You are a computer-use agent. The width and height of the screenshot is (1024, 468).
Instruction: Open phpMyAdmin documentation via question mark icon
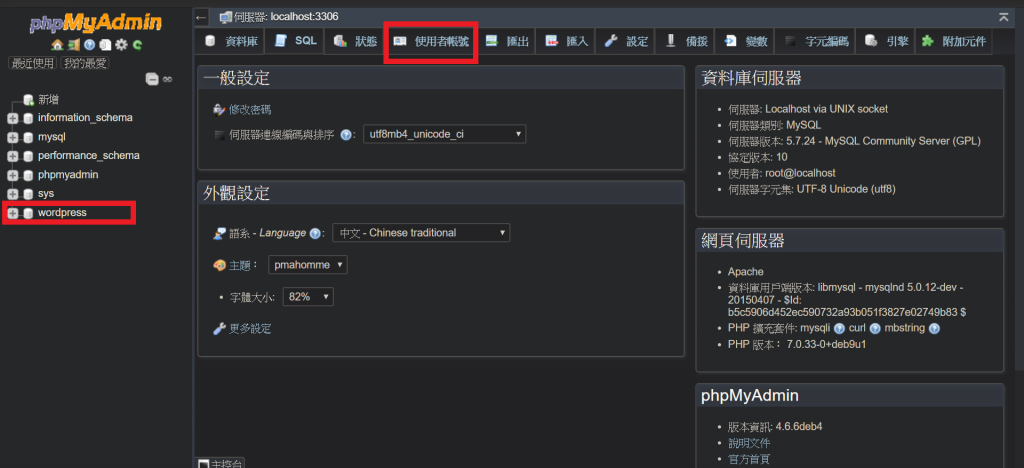[x=89, y=45]
